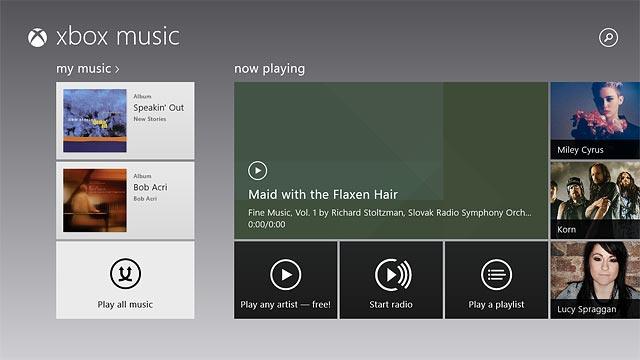Click the Play any artist — free! label

coord(285,304)
